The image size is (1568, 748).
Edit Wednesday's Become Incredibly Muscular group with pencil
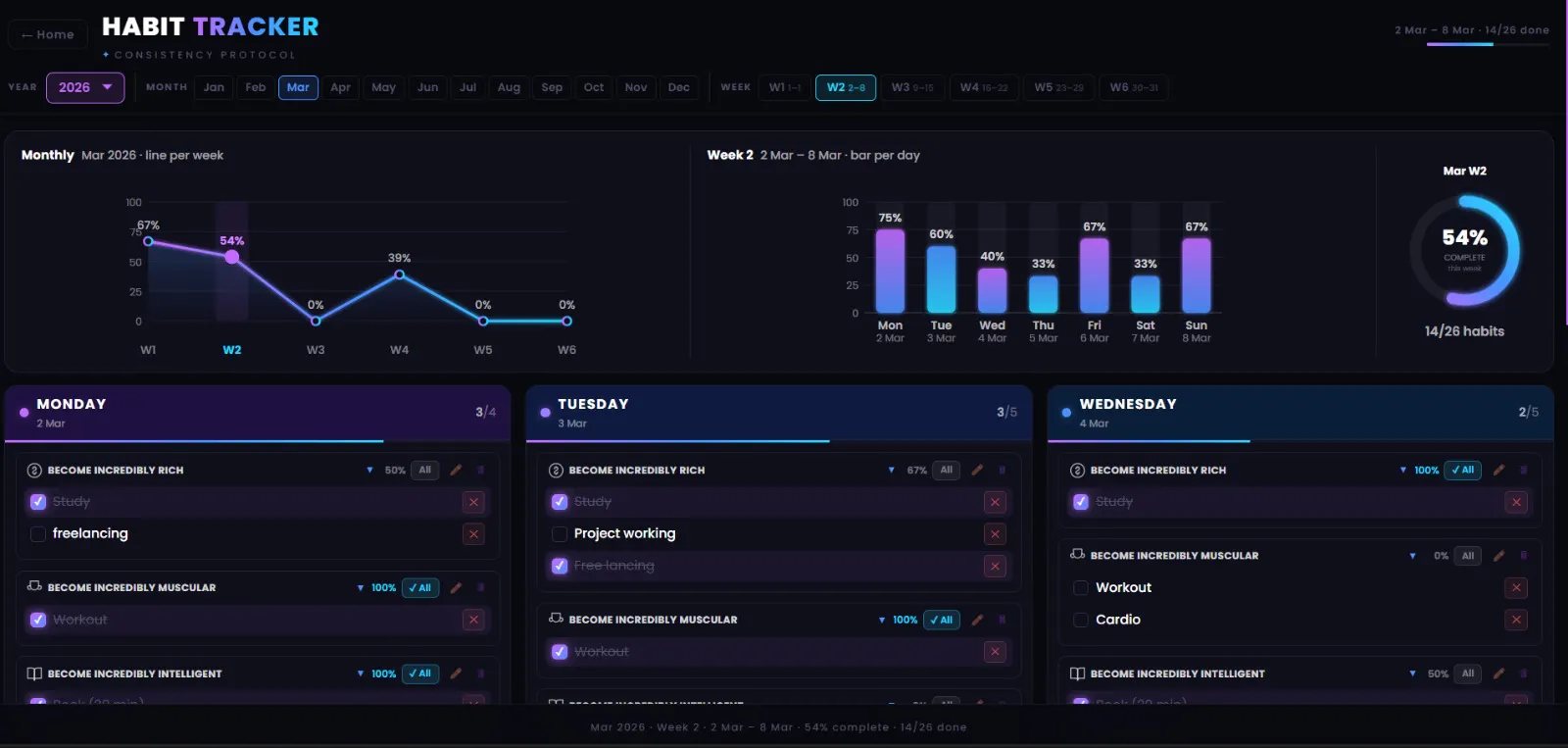coord(1498,555)
